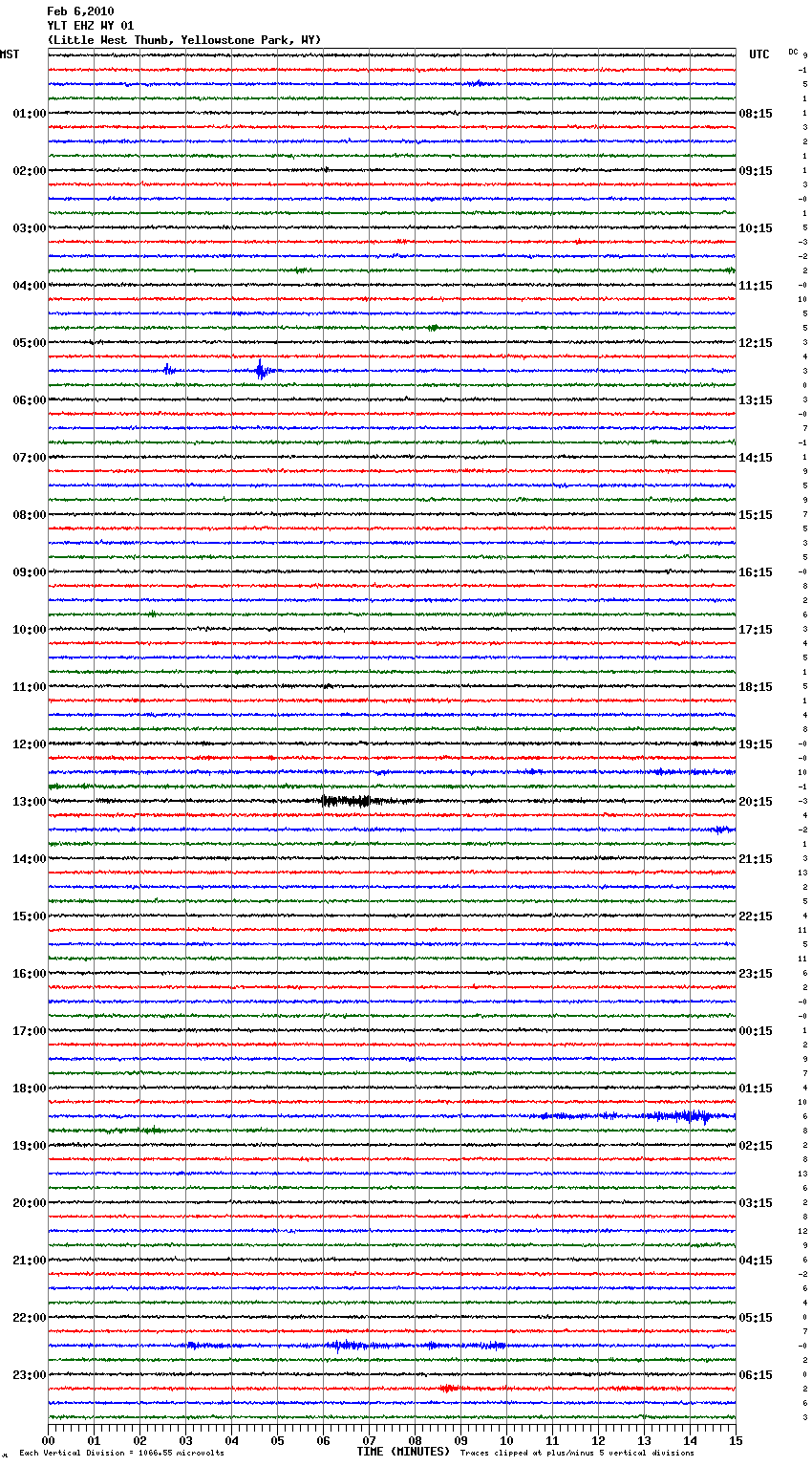Screen dimensions: 812x1466
Task: Click the '09:15' UTC time label
Action: pyautogui.click(x=756, y=171)
